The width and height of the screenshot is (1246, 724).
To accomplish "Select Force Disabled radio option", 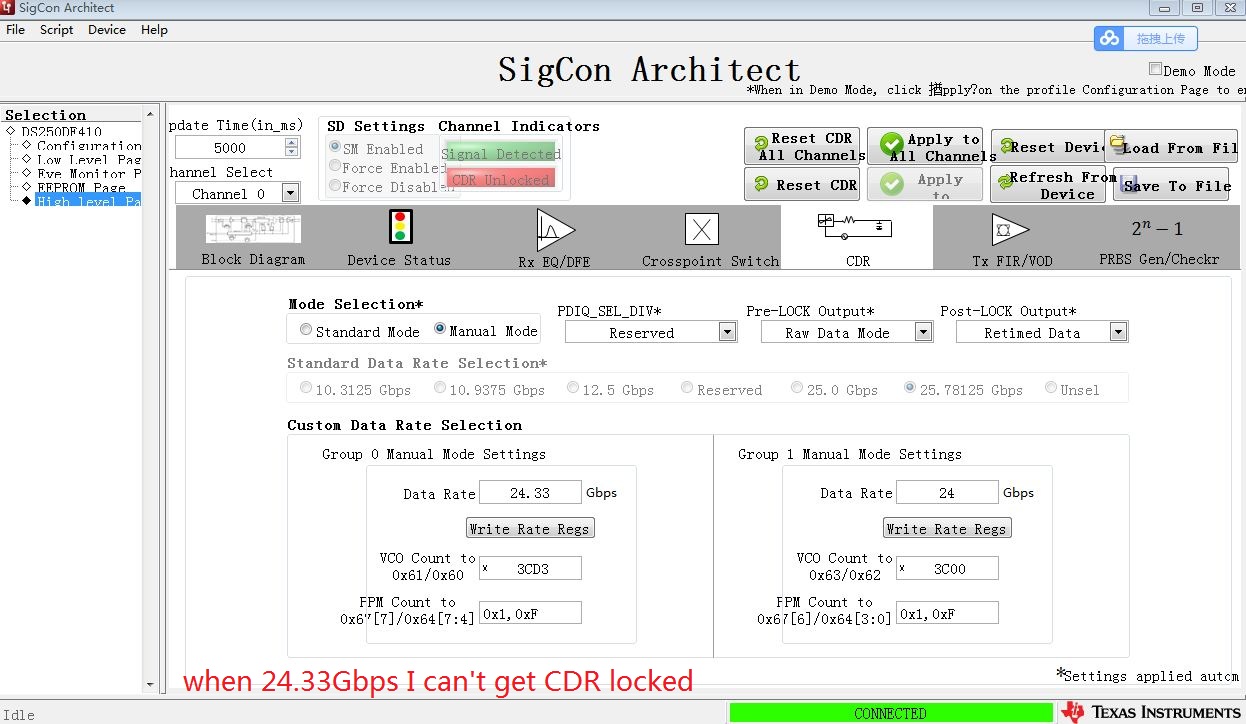I will tap(335, 186).
